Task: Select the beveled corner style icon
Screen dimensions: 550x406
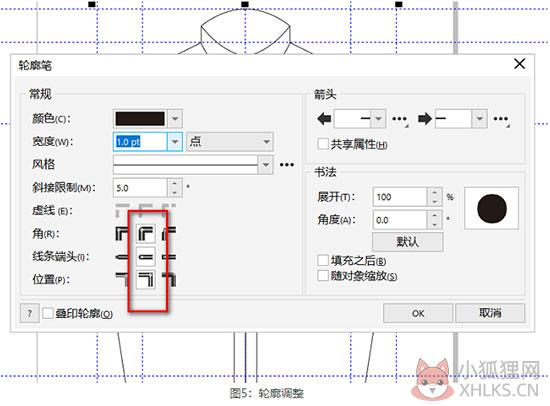Action: [x=169, y=234]
